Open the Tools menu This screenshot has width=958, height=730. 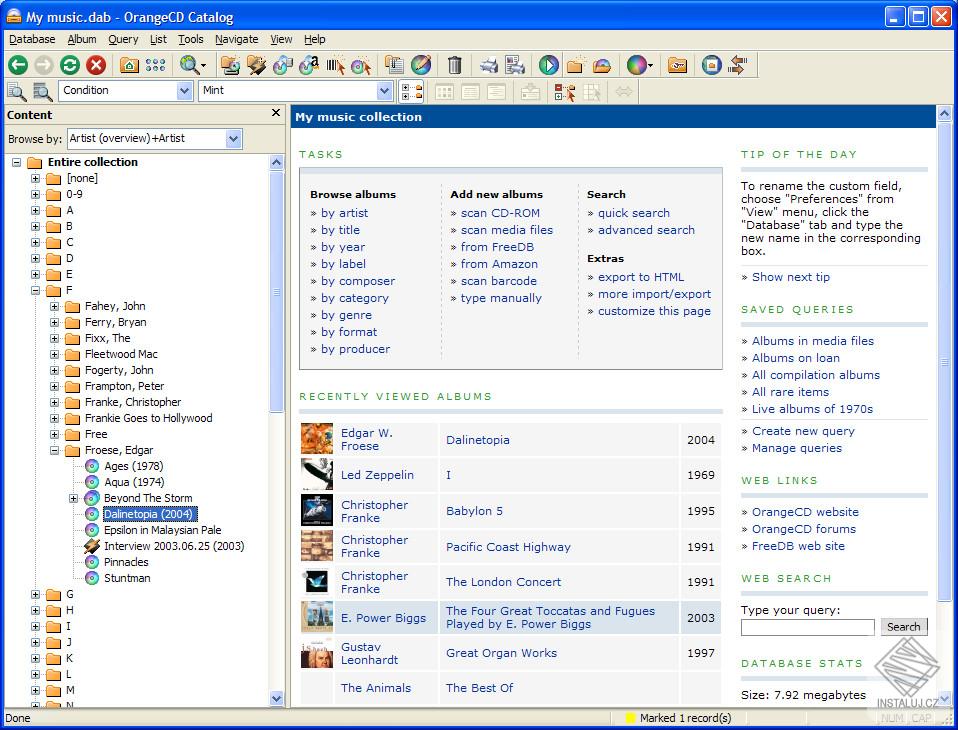(190, 39)
